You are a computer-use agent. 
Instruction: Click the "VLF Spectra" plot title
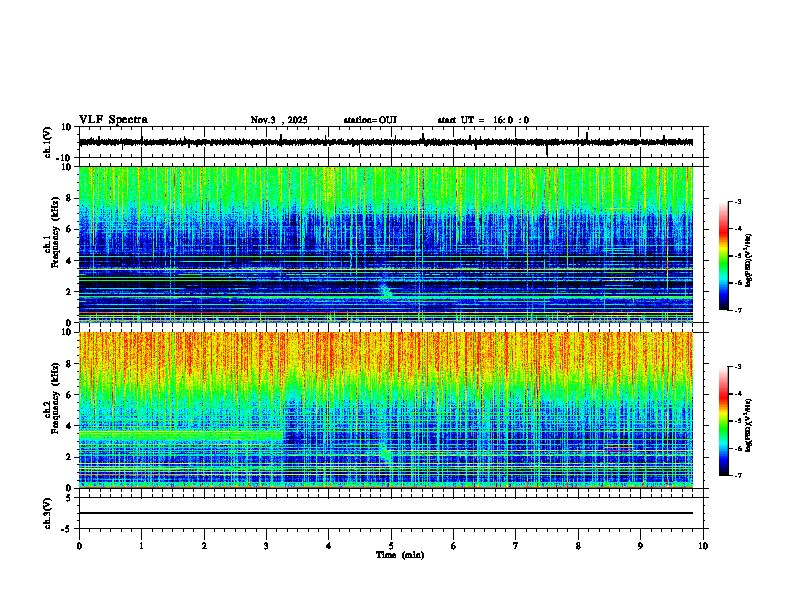[x=113, y=120]
